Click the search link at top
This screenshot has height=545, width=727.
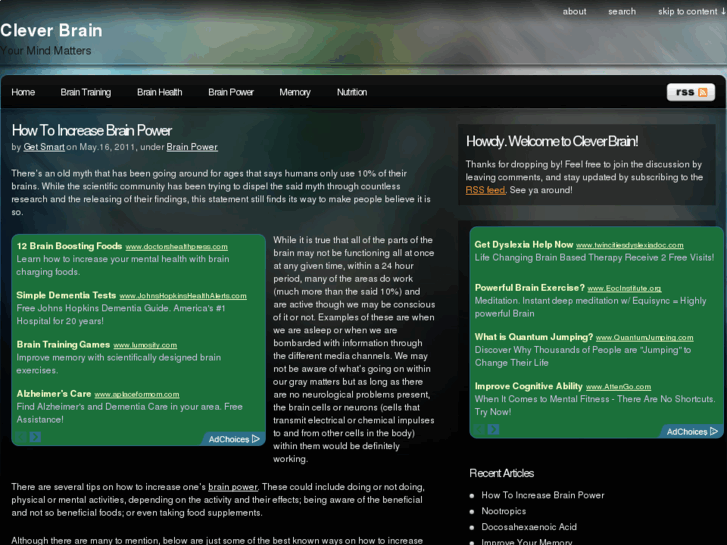pyautogui.click(x=622, y=12)
